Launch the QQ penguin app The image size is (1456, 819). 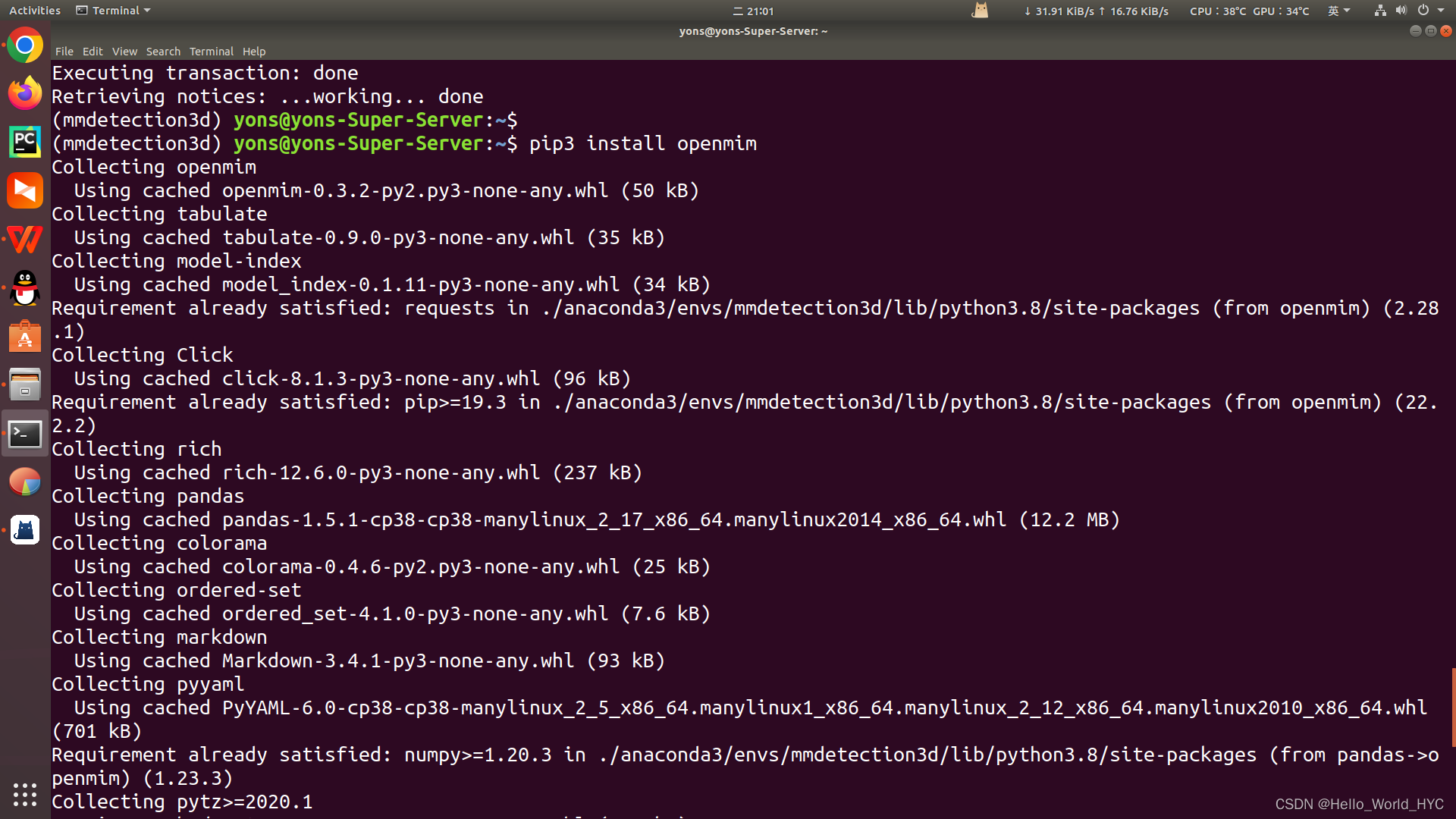click(x=25, y=288)
